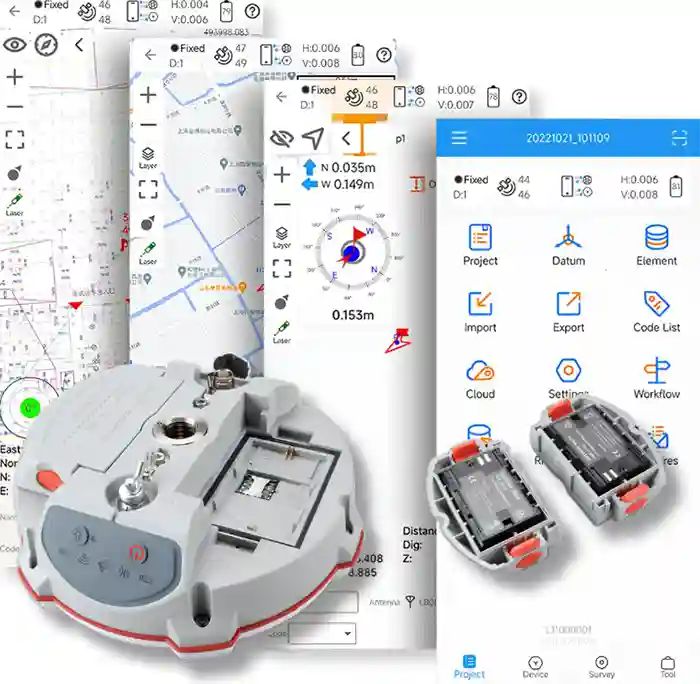Tap full-extent brackets in leftmost screen
This screenshot has width=700, height=684.
(x=15, y=139)
